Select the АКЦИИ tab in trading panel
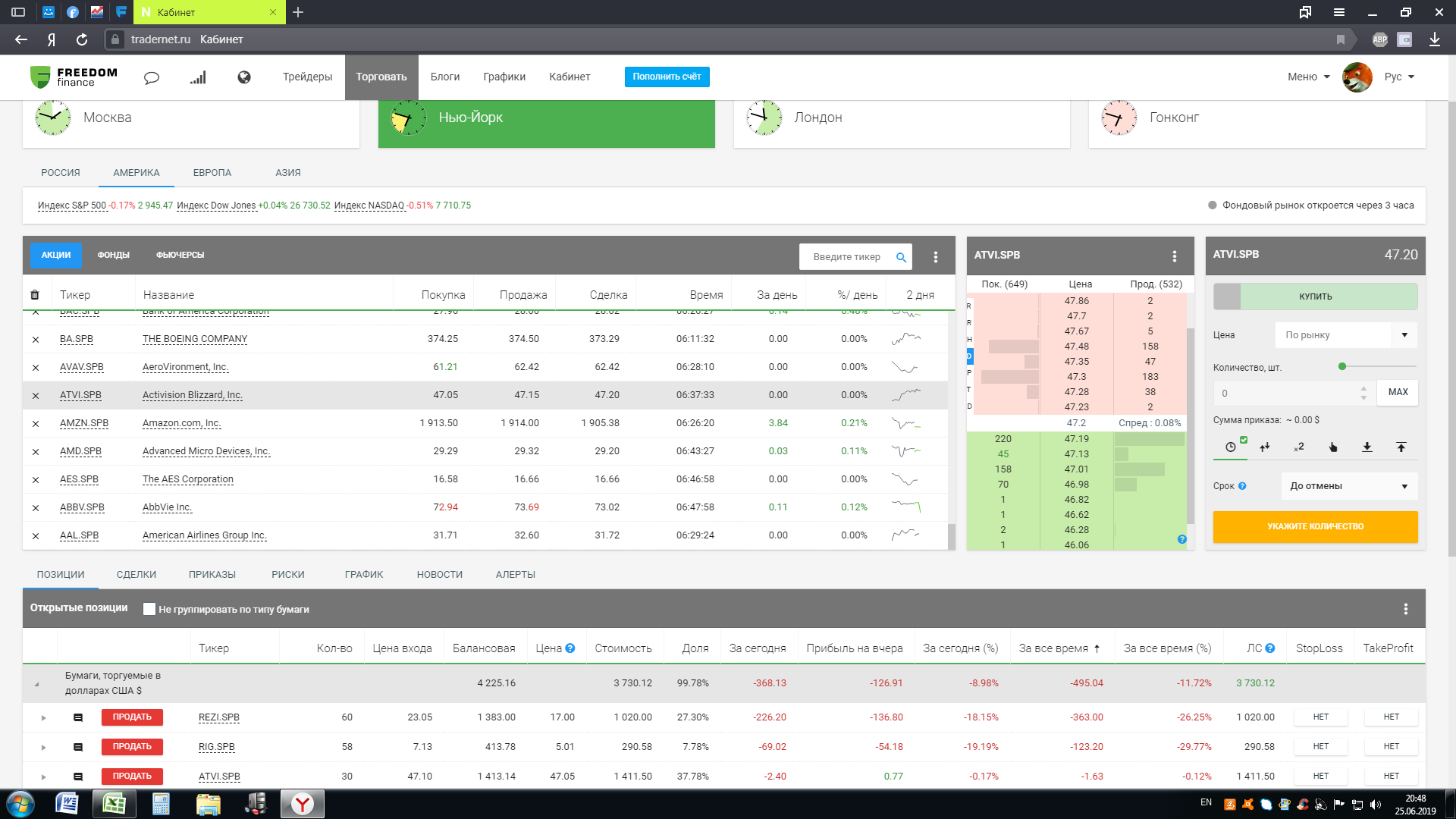The image size is (1456, 819). (x=55, y=254)
